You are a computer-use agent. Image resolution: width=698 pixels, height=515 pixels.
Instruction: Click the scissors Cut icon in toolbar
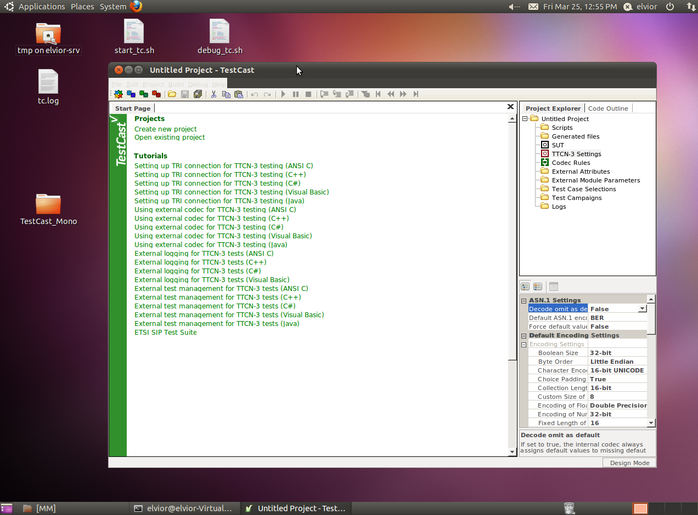point(213,94)
